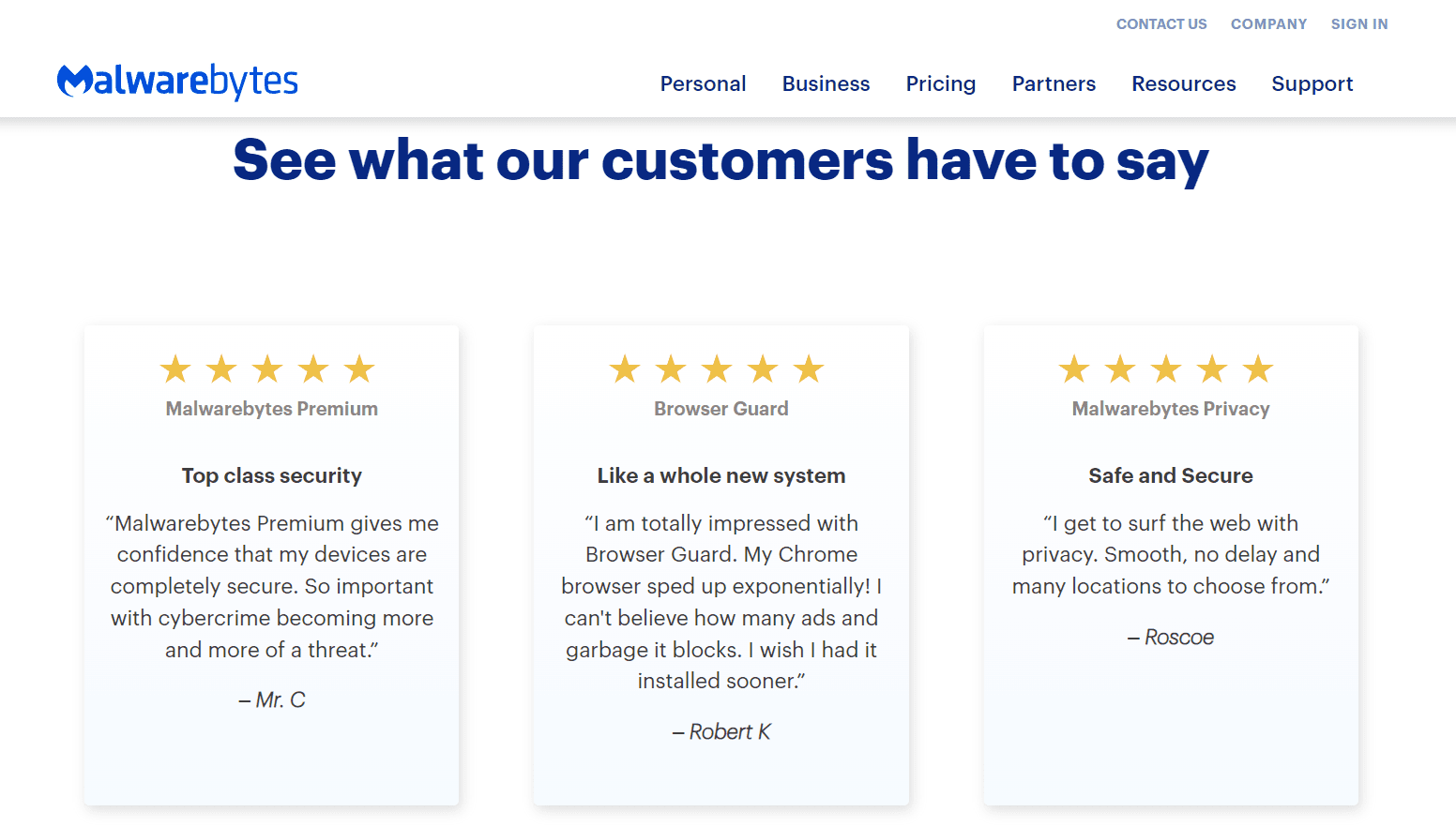1456x827 pixels.
Task: Click second star in Malwarebytes Privacy rating
Action: click(x=1120, y=369)
